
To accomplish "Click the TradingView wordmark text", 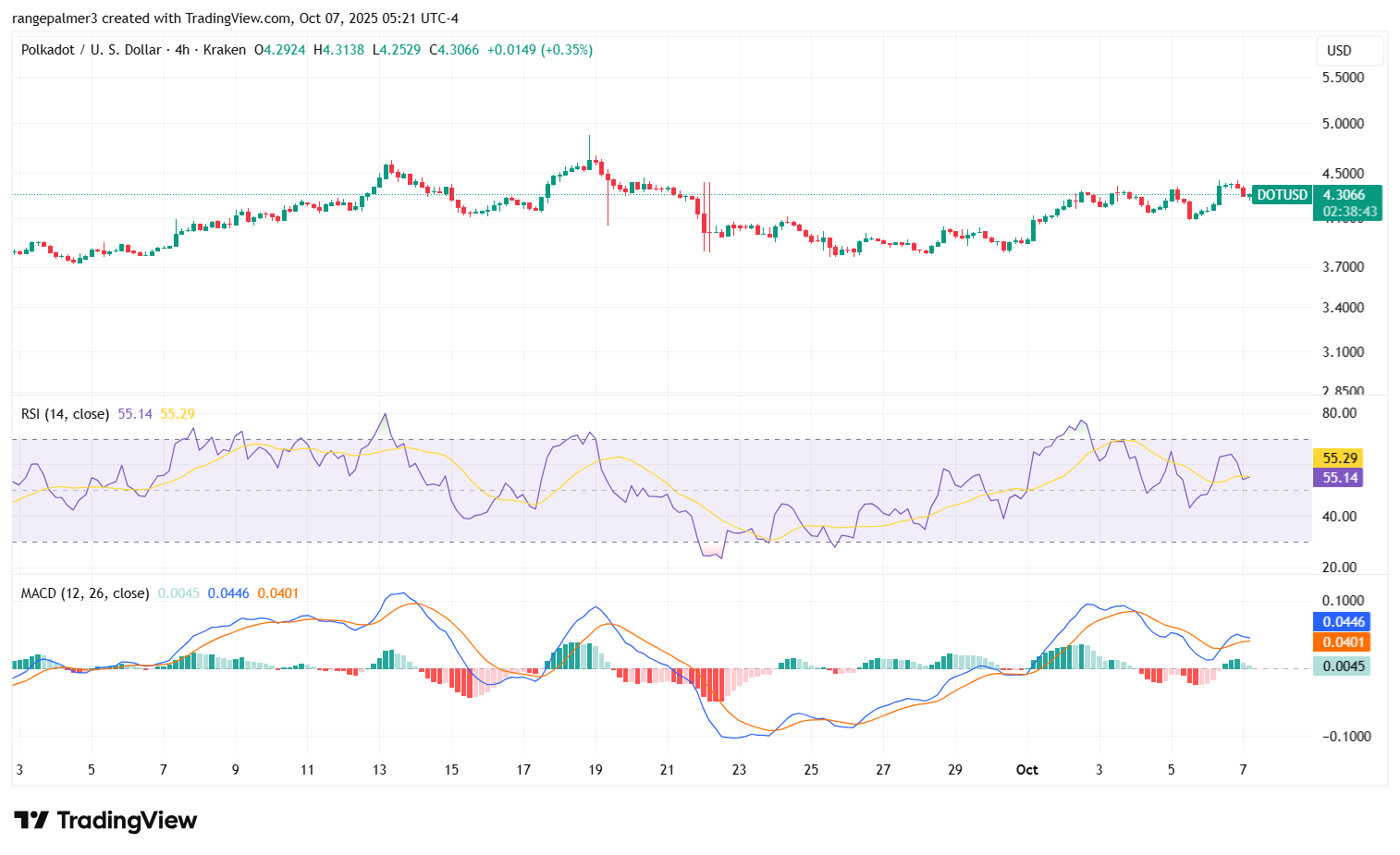I will [x=127, y=820].
